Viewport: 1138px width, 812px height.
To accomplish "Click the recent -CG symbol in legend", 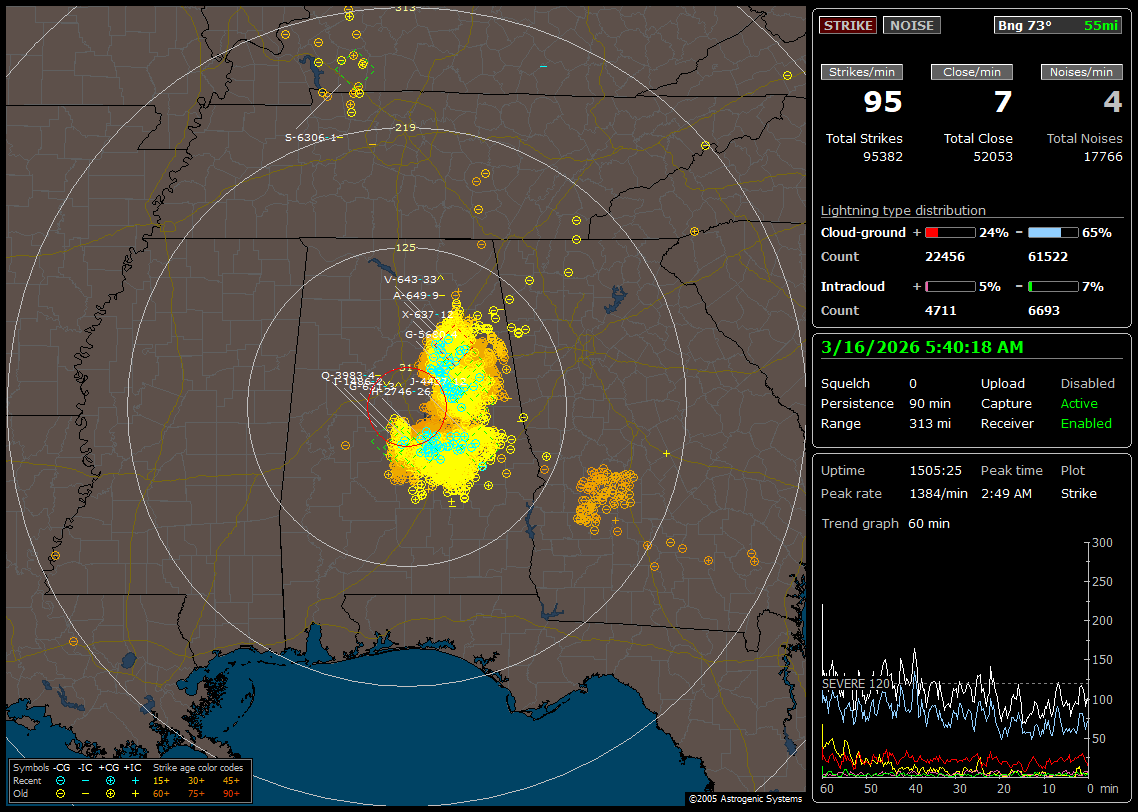I will coord(61,780).
